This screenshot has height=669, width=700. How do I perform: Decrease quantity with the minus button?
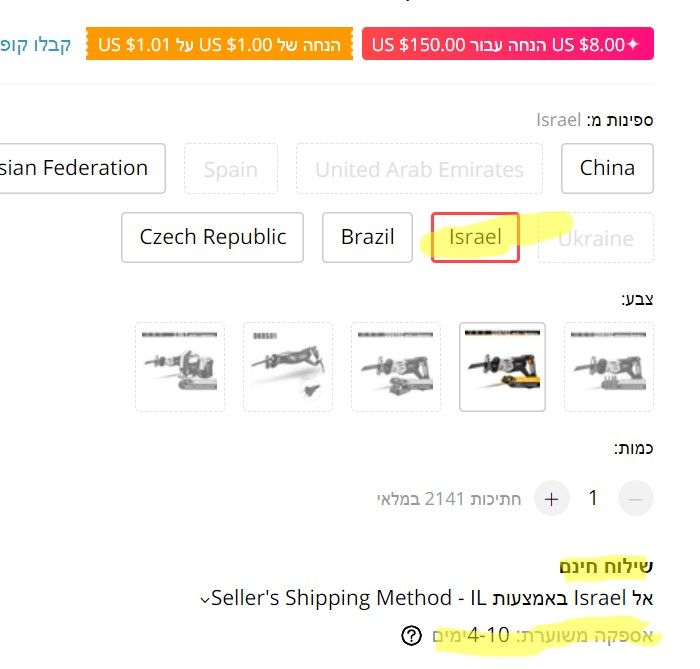tap(636, 498)
